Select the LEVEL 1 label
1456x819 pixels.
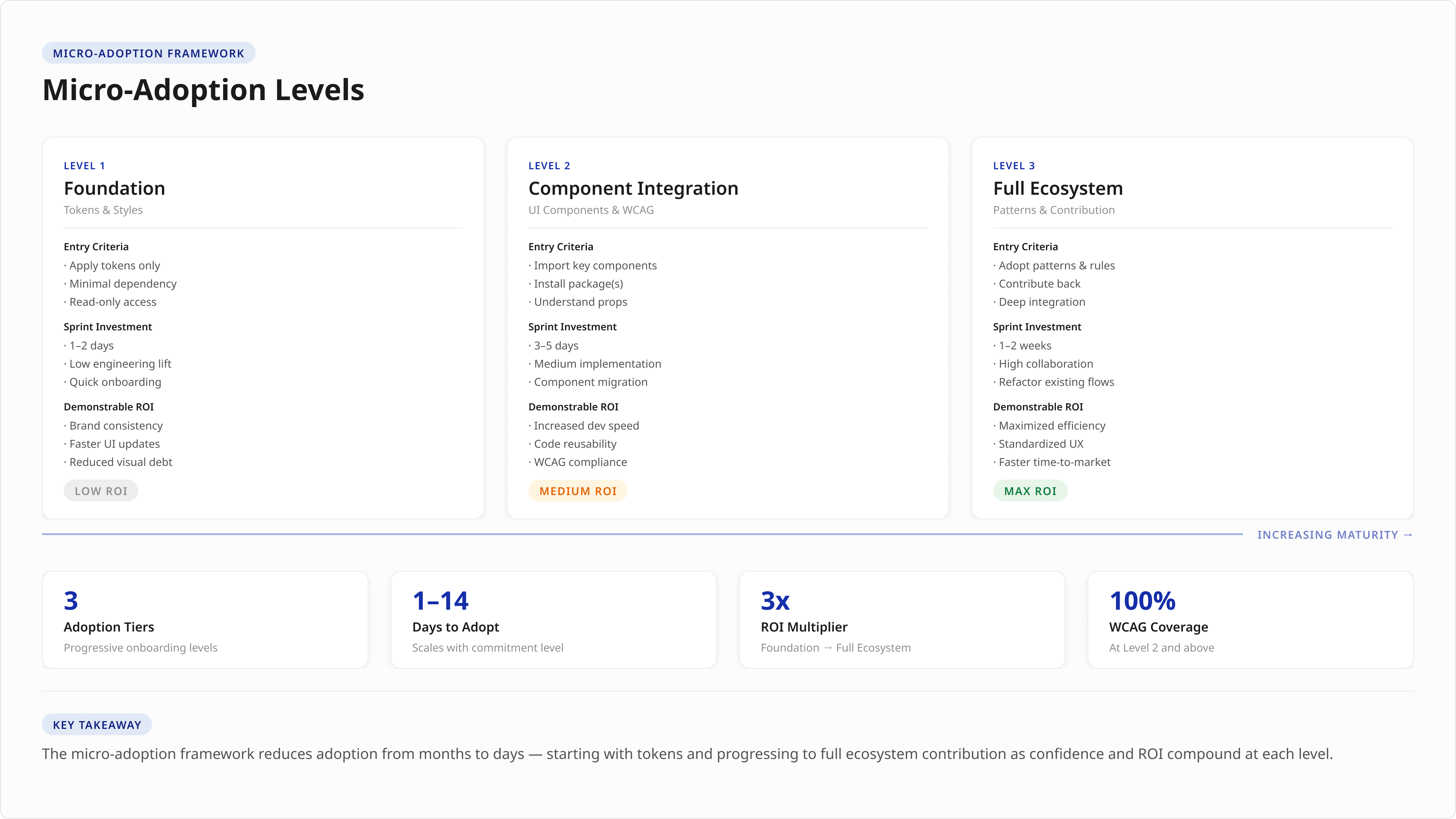(84, 165)
